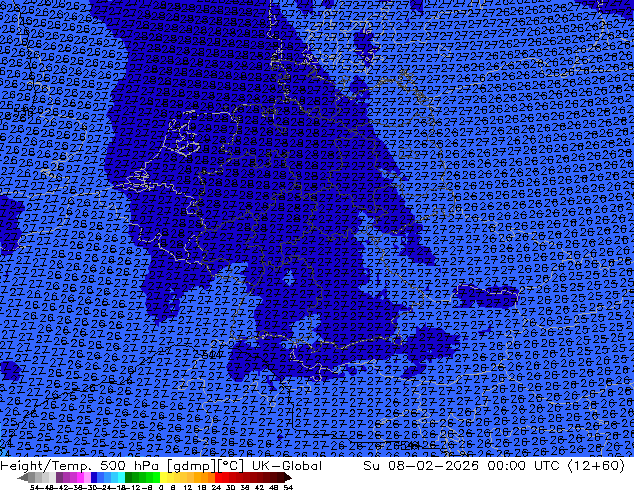Click the bright yellow swatch in the color scale
The height and width of the screenshot is (490, 634).
pyautogui.click(x=163, y=477)
